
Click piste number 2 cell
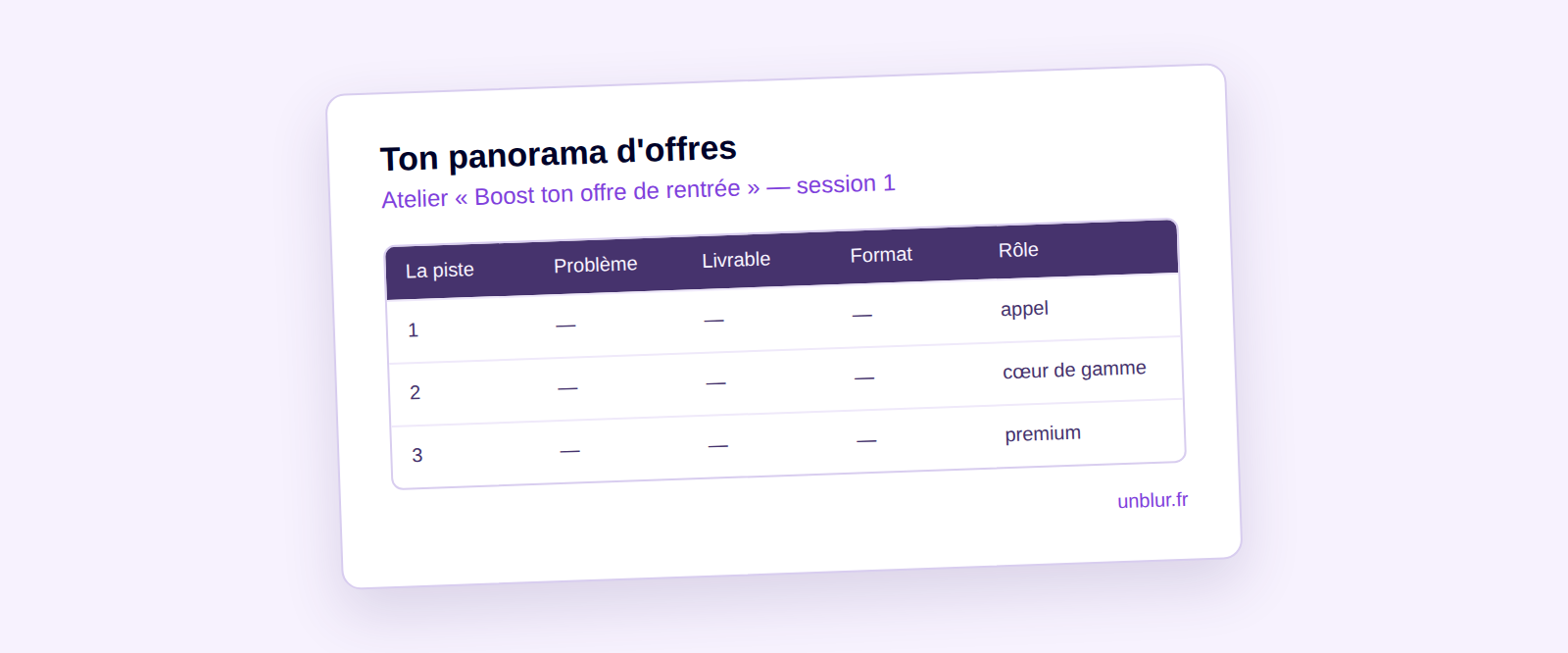(x=416, y=392)
